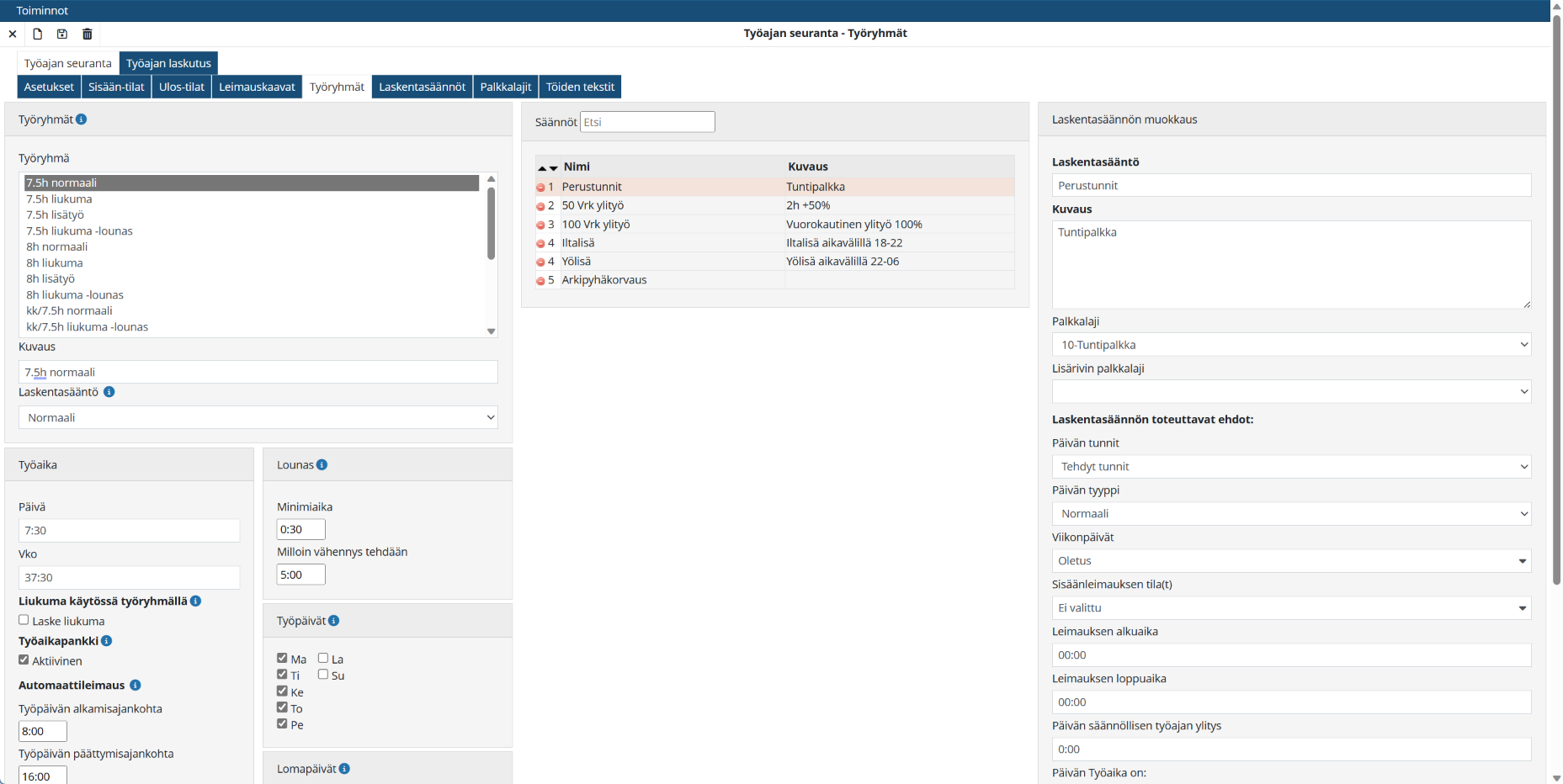This screenshot has width=1563, height=784.
Task: Select 8h liukuma in Työryhmä list
Action: coord(55,263)
